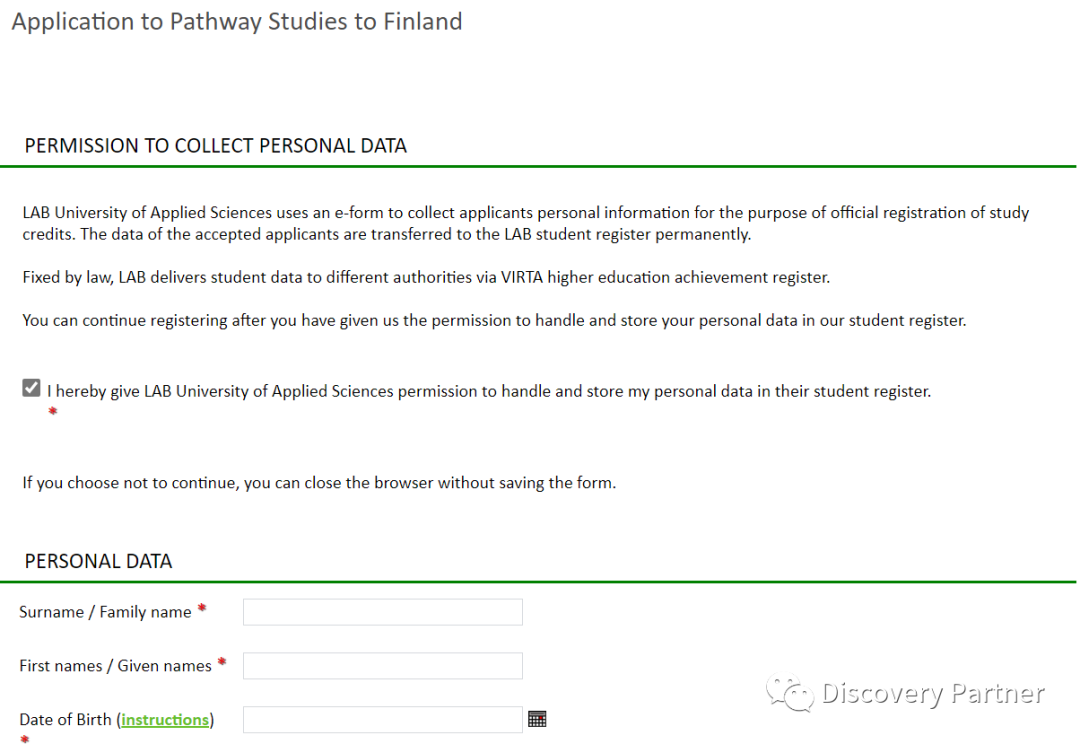Click the red asterisk beside First names label

tap(222, 662)
